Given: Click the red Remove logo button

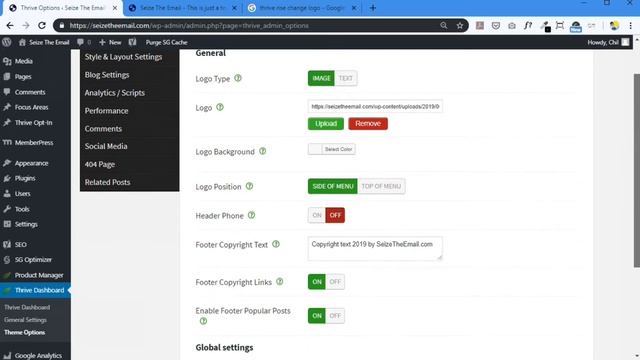Looking at the screenshot, I should [x=368, y=123].
